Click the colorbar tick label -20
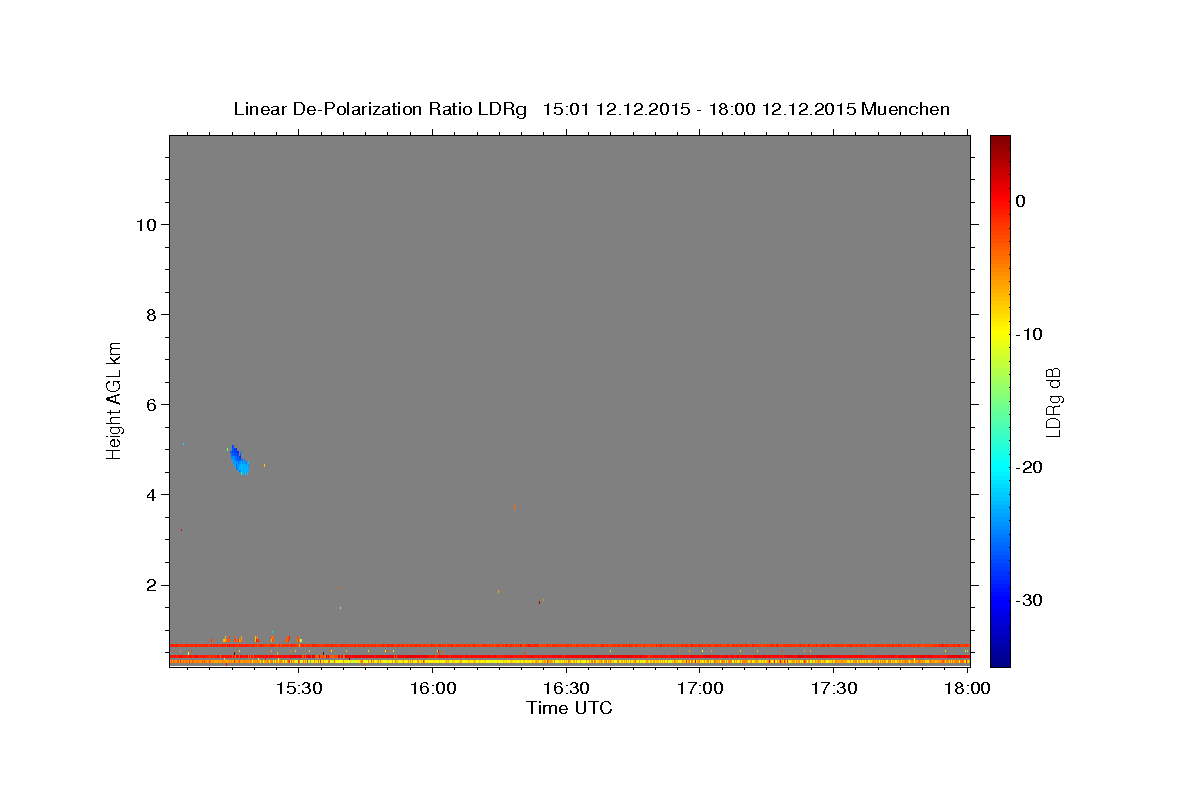This screenshot has width=1200, height=800. (1030, 467)
